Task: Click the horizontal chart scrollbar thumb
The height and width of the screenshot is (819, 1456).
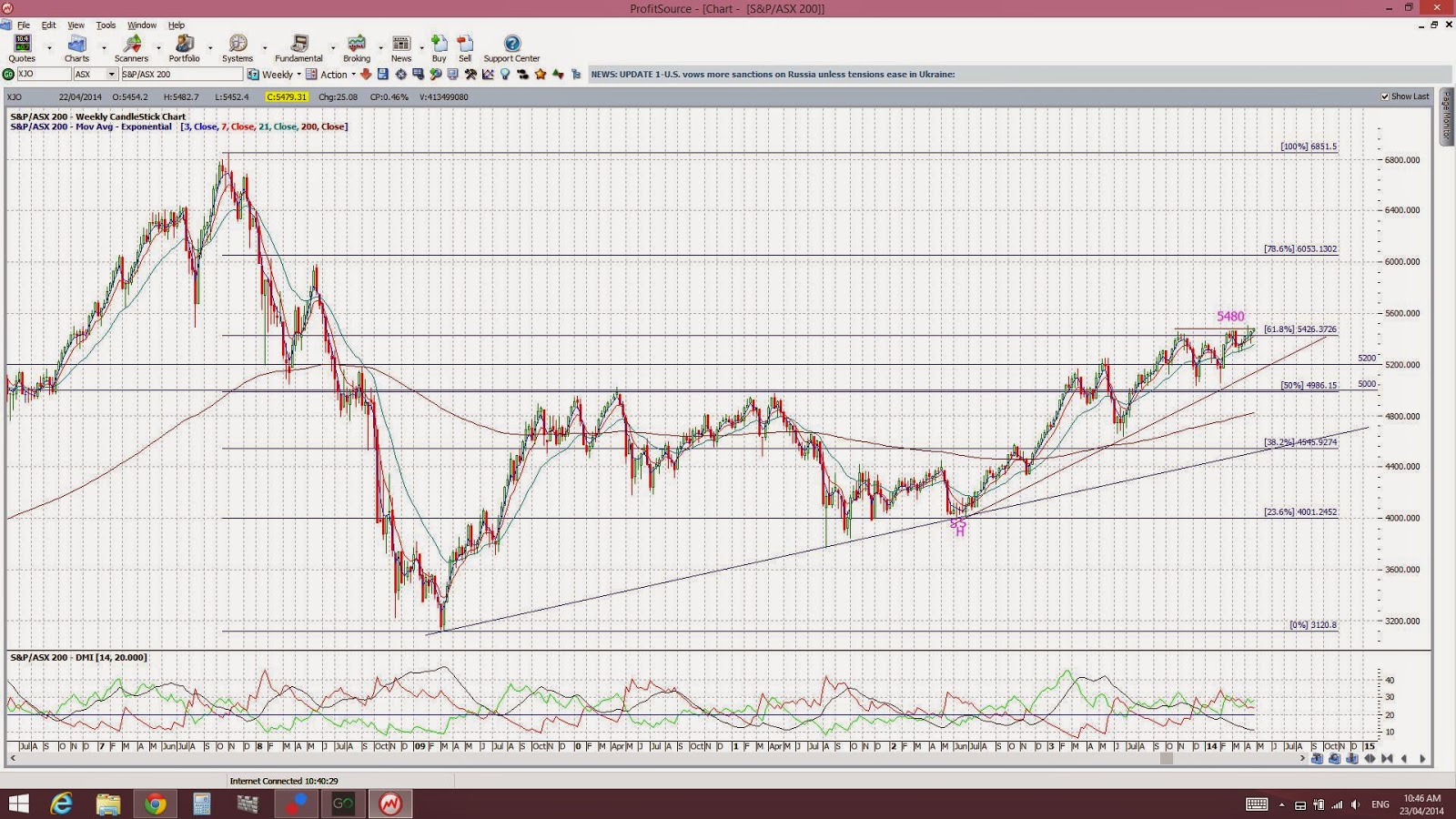Action: [1166, 758]
